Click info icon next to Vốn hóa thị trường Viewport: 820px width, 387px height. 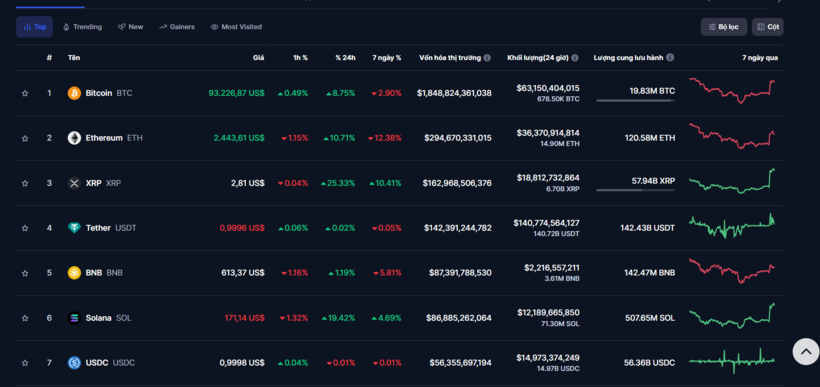click(487, 58)
